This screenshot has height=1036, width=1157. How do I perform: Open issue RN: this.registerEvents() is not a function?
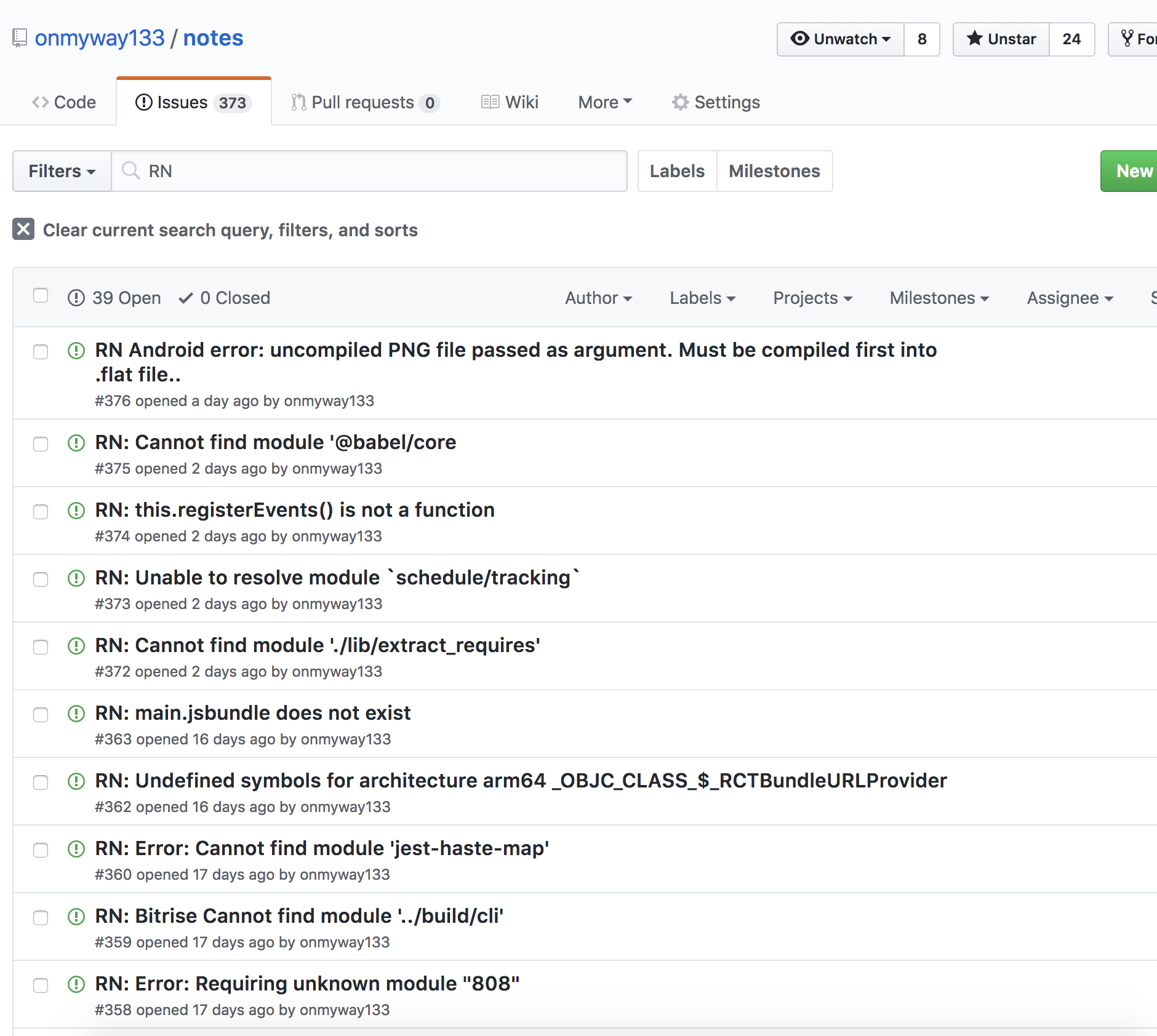pos(295,510)
